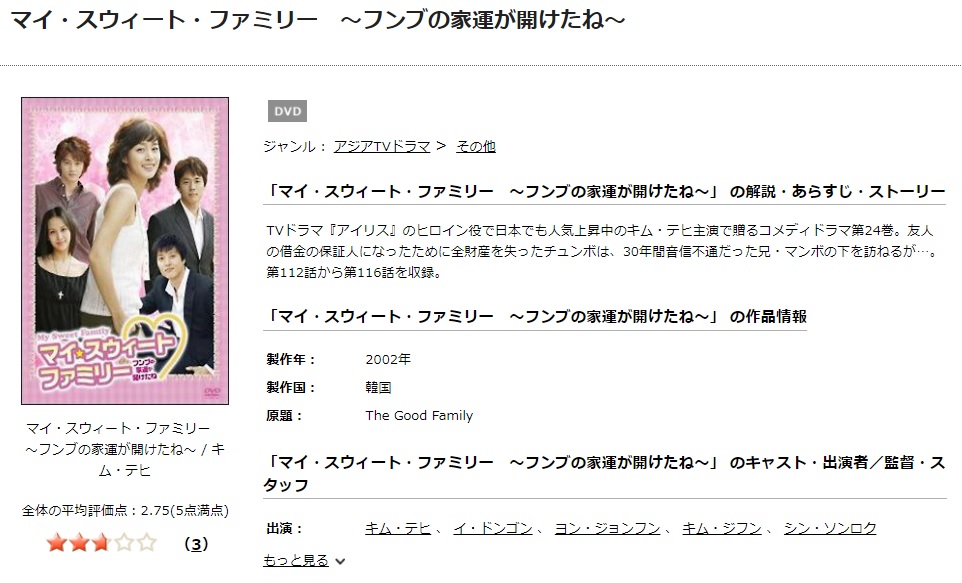The height and width of the screenshot is (583, 962).
Task: Click the fifth empty rating star
Action: [147, 543]
